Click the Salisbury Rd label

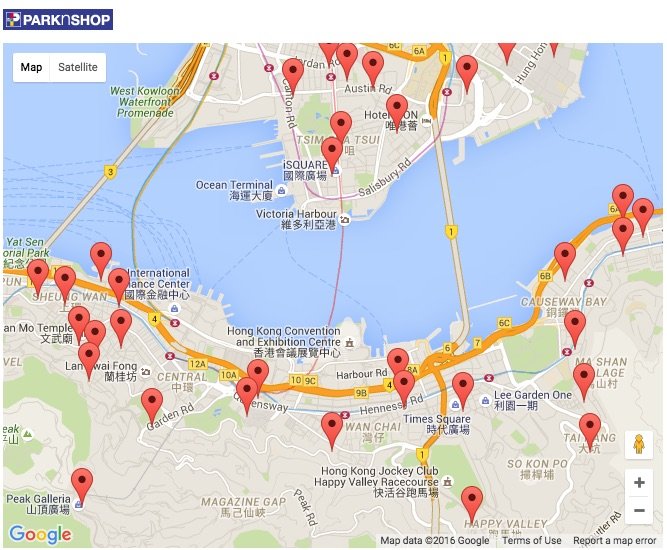[x=385, y=177]
